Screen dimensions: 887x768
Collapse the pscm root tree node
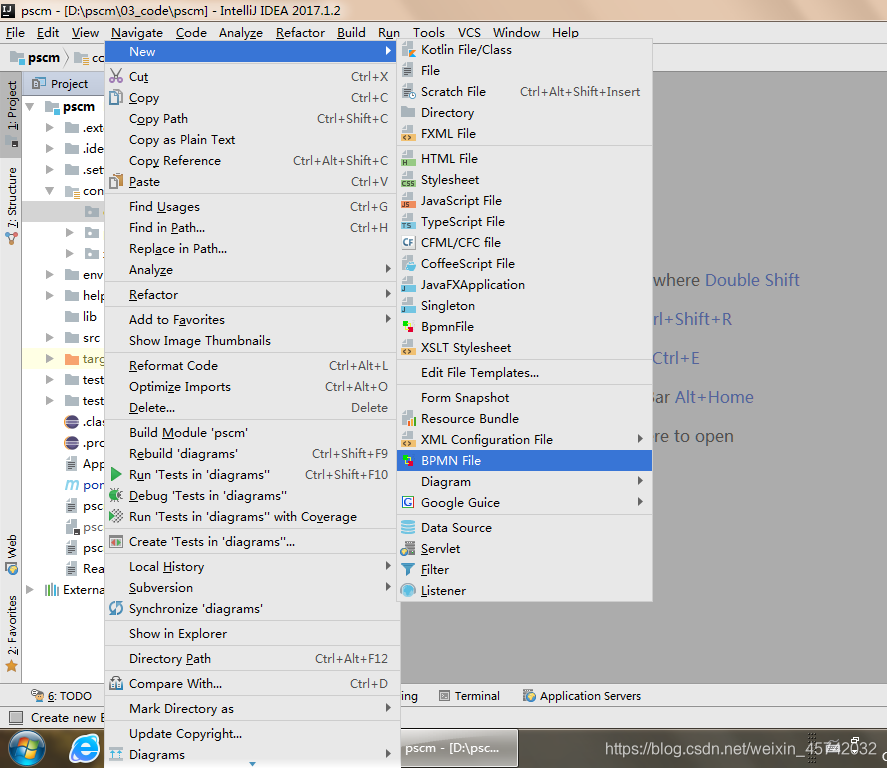tap(31, 106)
